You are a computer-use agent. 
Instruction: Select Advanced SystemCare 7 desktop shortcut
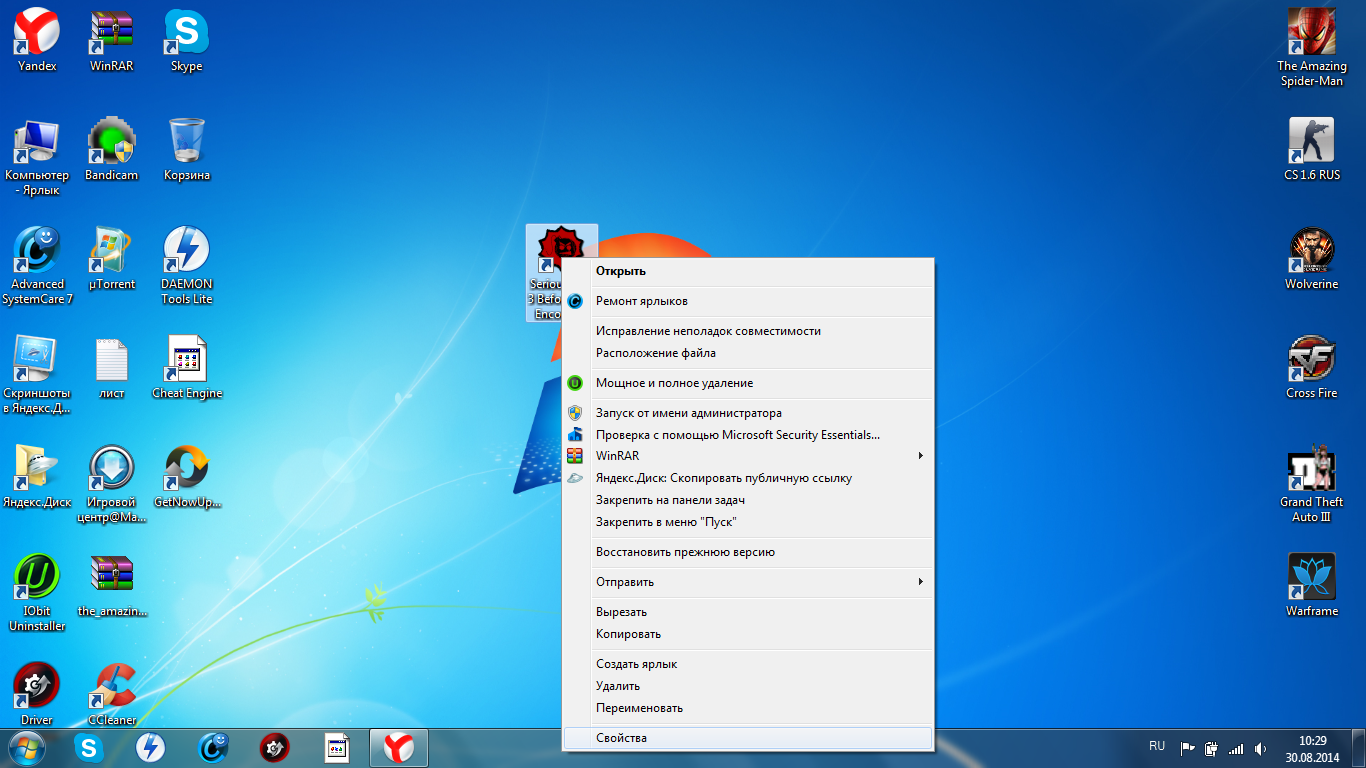(x=37, y=266)
